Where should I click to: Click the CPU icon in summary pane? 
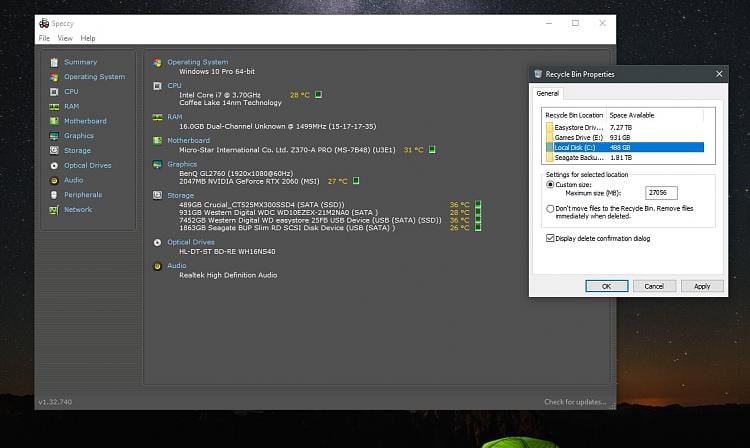[x=157, y=86]
